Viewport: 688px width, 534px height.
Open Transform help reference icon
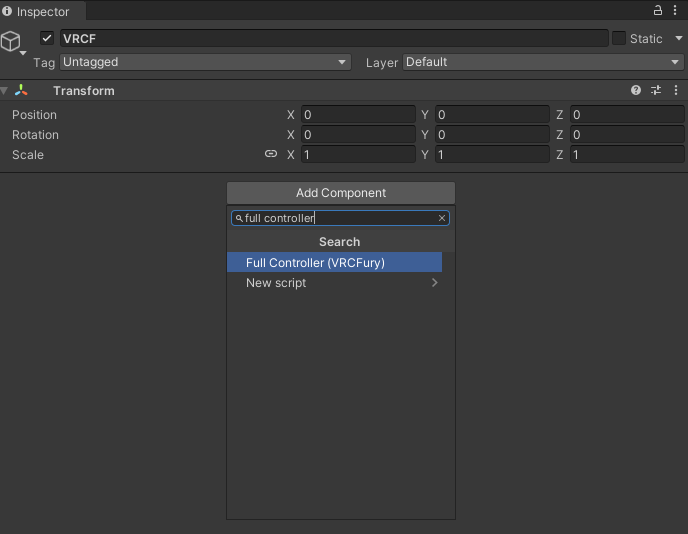tap(635, 90)
